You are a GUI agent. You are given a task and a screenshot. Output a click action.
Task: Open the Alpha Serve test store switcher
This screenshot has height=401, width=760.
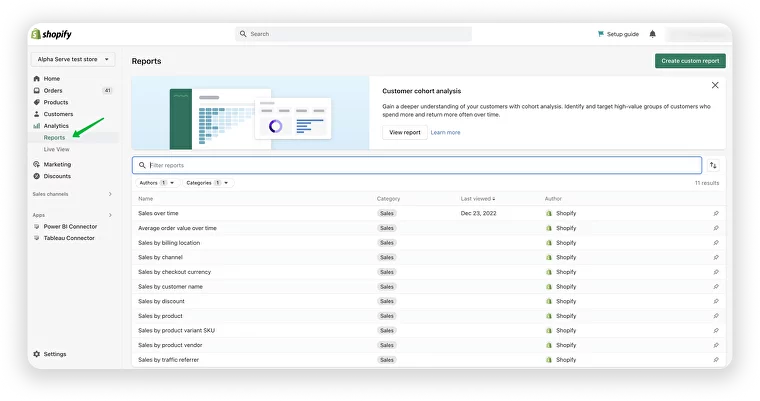(x=73, y=59)
